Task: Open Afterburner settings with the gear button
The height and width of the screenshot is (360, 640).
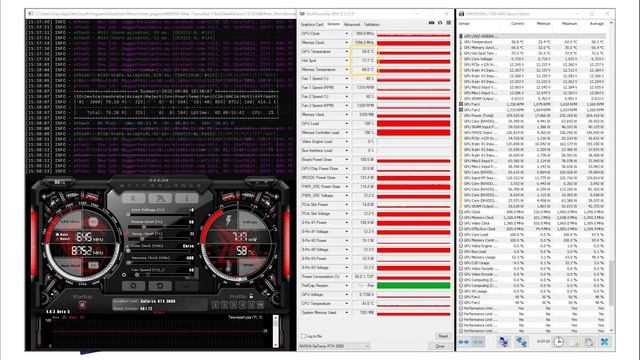Action: click(133, 286)
